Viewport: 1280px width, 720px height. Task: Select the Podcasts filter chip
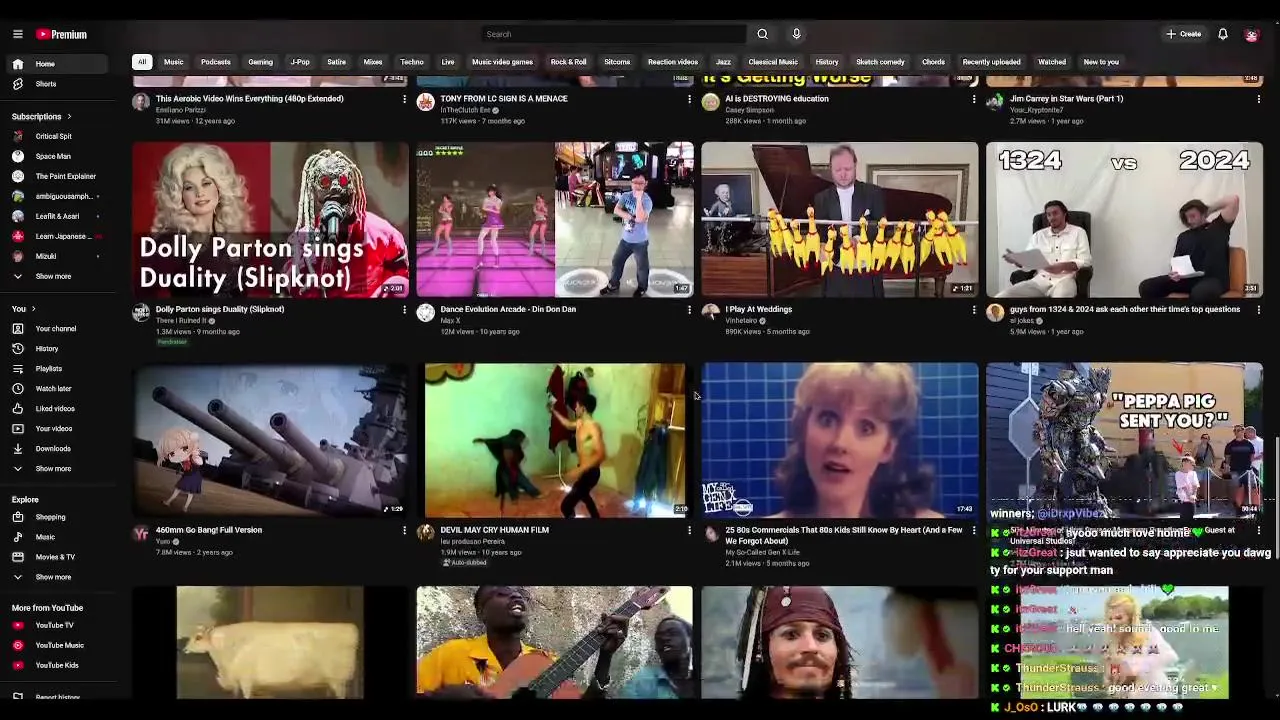click(216, 62)
